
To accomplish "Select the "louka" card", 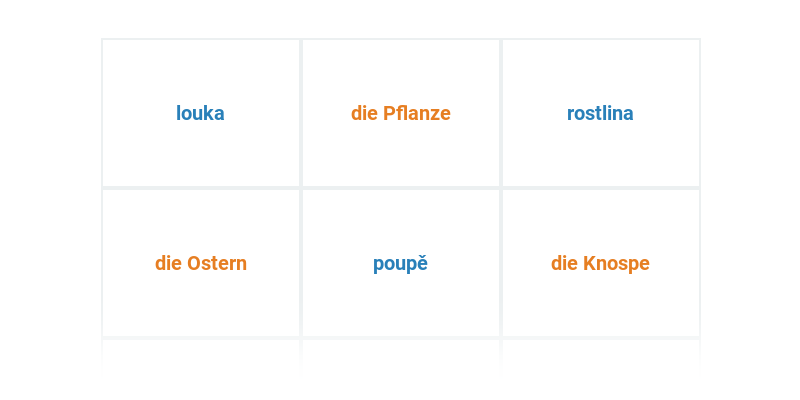I will pos(200,113).
